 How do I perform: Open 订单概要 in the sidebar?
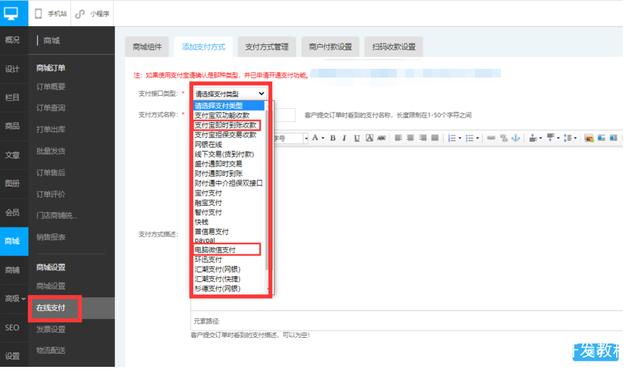[51, 87]
